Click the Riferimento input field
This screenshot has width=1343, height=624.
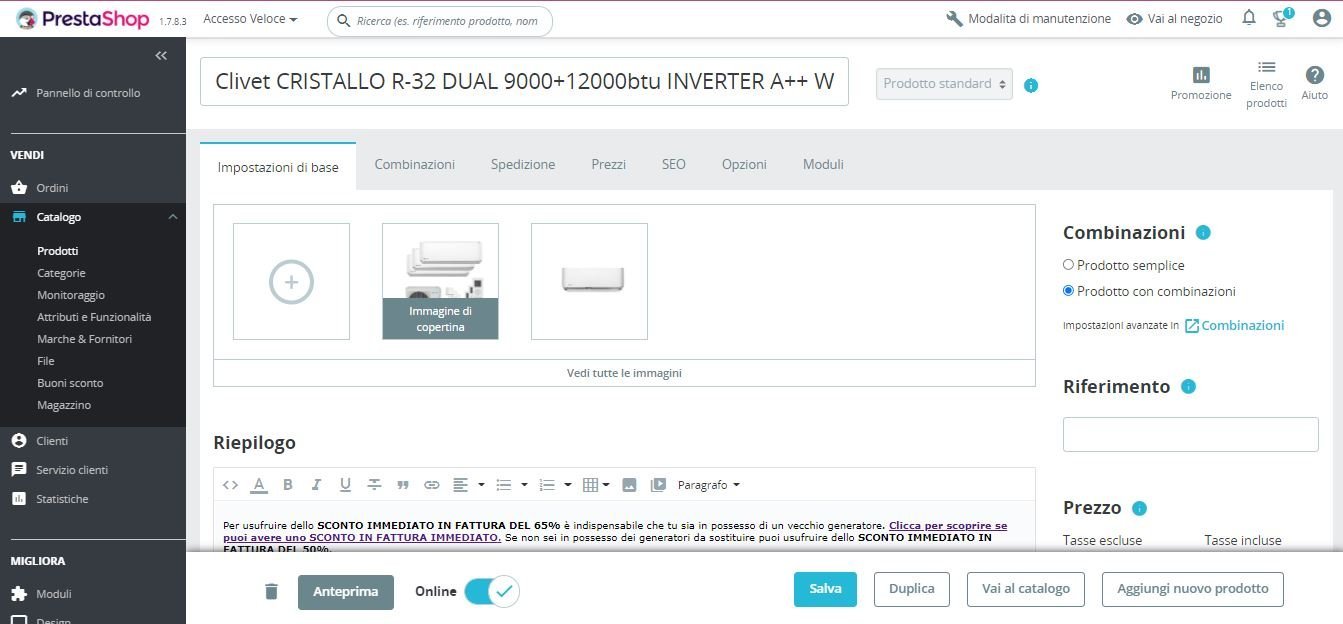pos(1190,434)
